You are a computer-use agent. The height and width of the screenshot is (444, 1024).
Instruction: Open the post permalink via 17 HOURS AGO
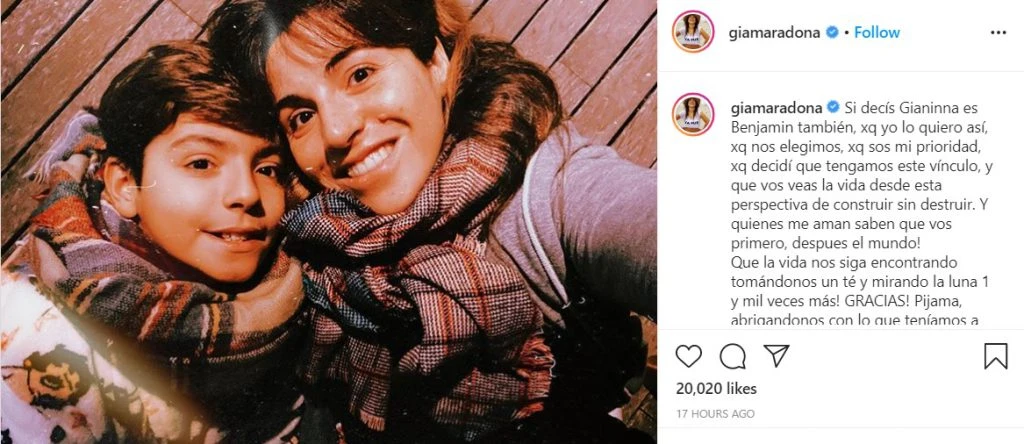pyautogui.click(x=713, y=414)
